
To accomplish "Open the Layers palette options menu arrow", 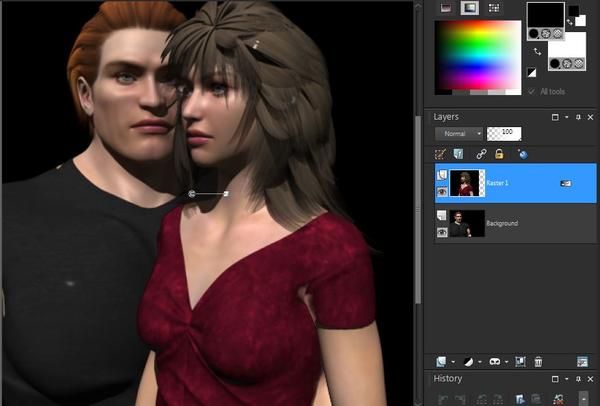I will pos(567,117).
